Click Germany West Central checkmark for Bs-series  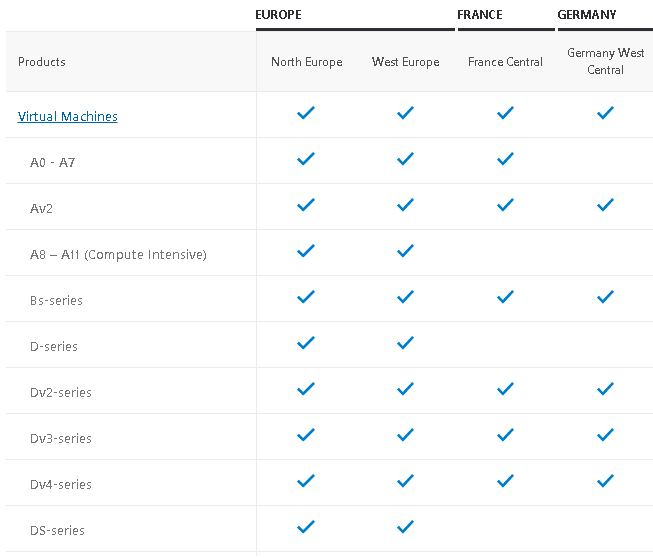[x=605, y=298]
